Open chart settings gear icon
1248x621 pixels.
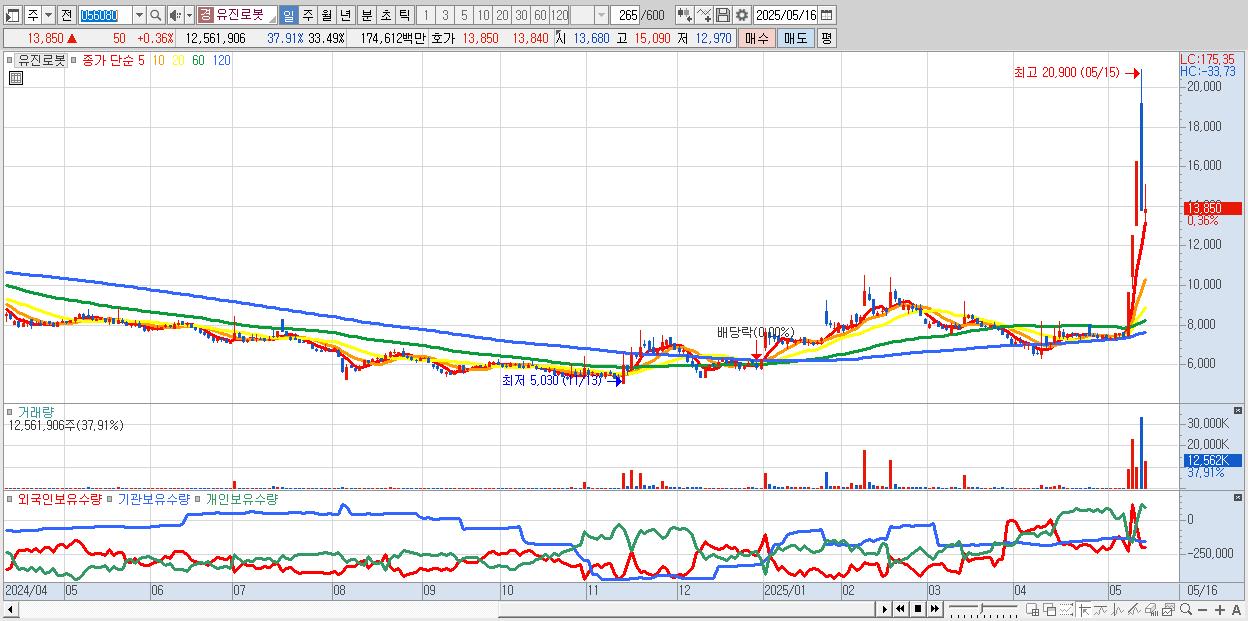(741, 15)
